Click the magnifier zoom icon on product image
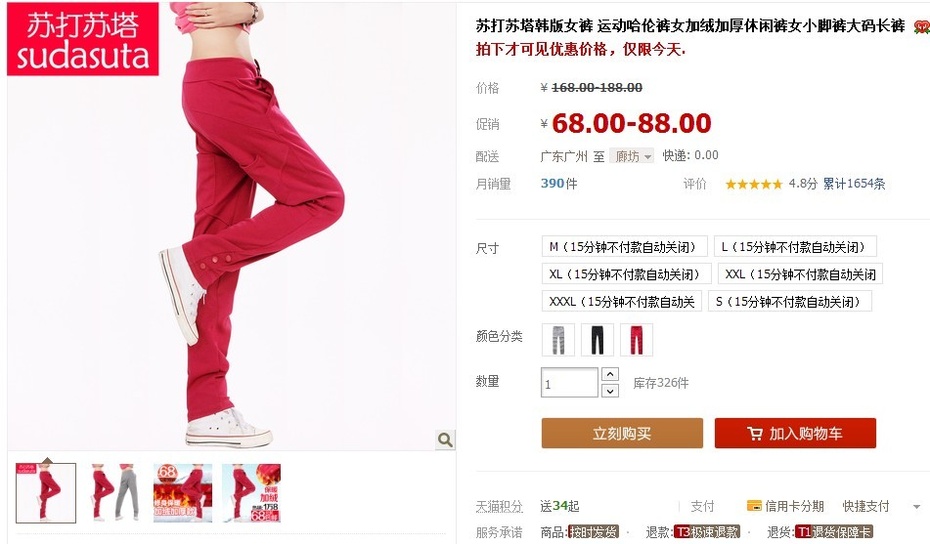Viewport: 930px width, 544px height. 445,440
